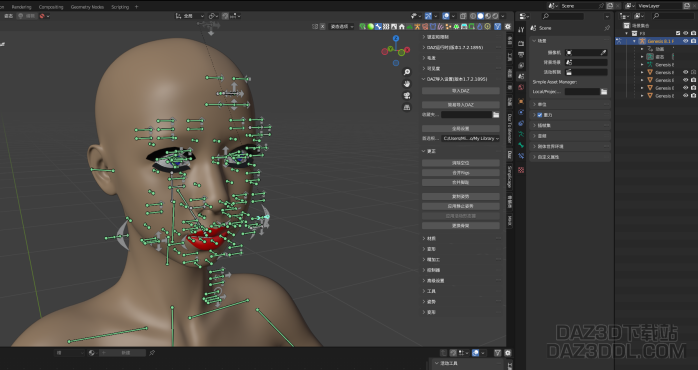
Task: Click the properties editor search field
Action: tap(562, 16)
